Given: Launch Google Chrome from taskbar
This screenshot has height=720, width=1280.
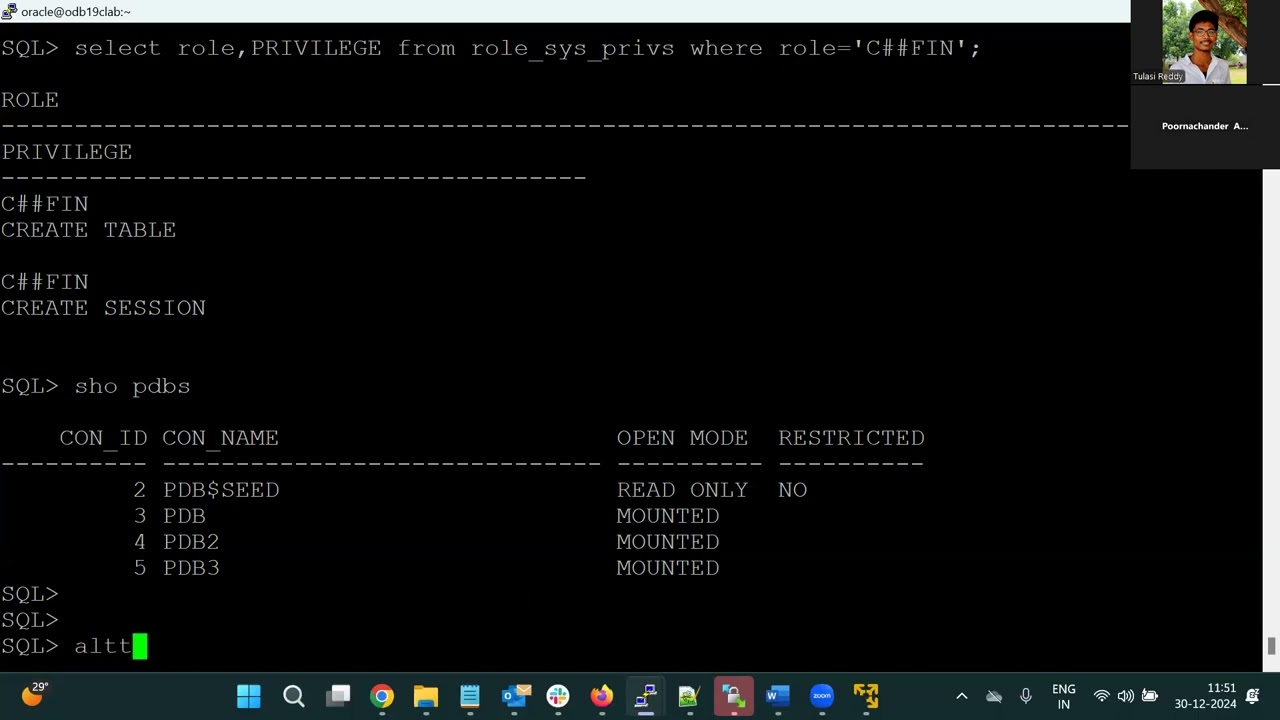Looking at the screenshot, I should pos(382,696).
